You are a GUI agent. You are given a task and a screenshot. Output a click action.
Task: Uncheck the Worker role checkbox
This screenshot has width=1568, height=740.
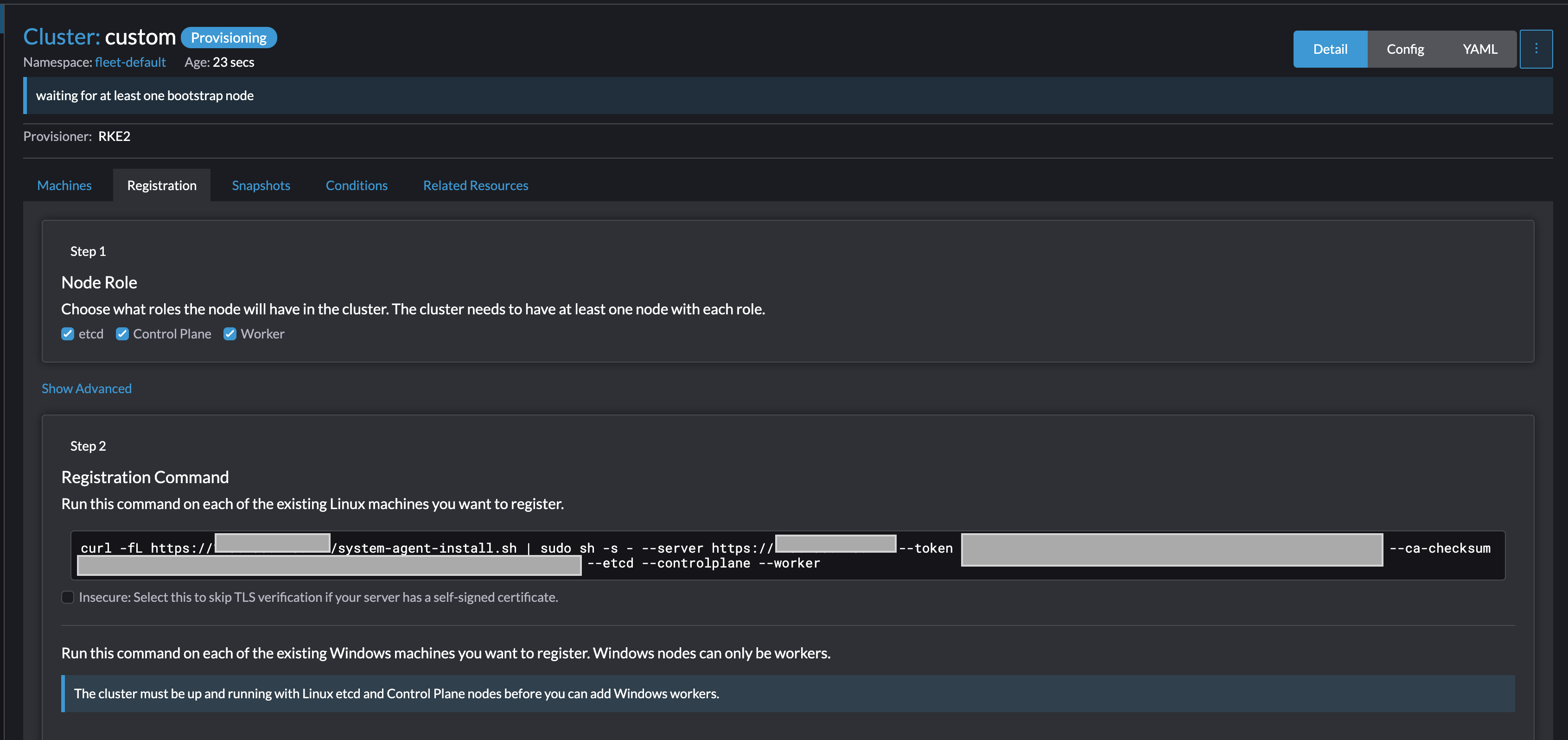[x=230, y=334]
